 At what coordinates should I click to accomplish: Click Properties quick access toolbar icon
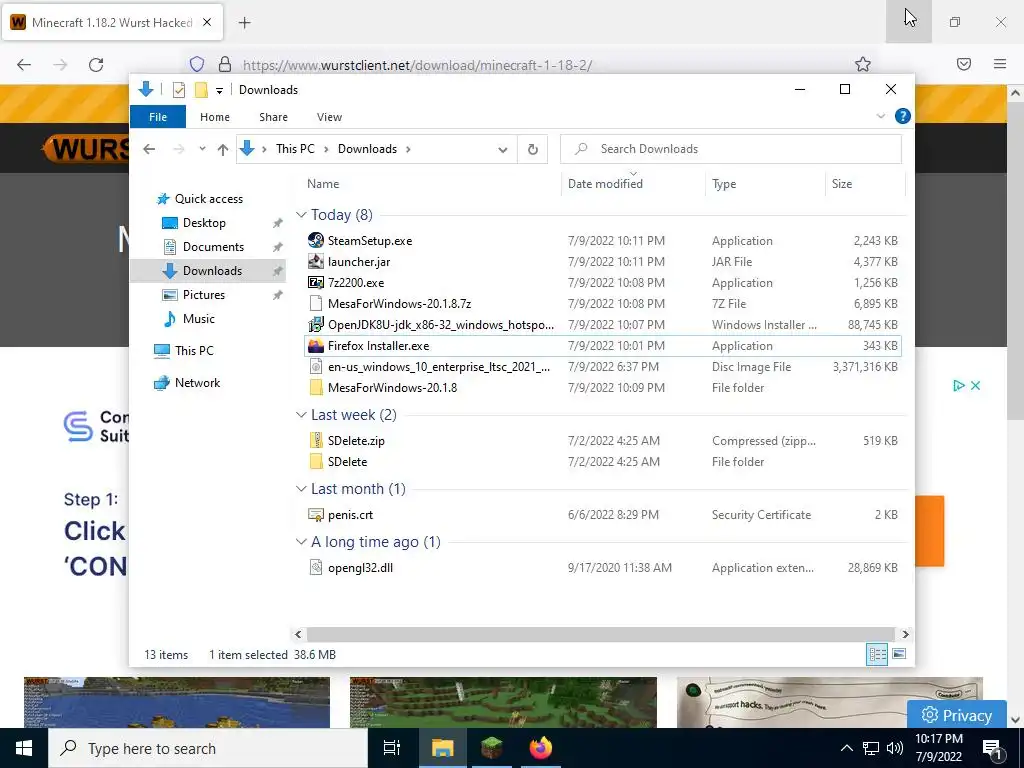pyautogui.click(x=179, y=90)
